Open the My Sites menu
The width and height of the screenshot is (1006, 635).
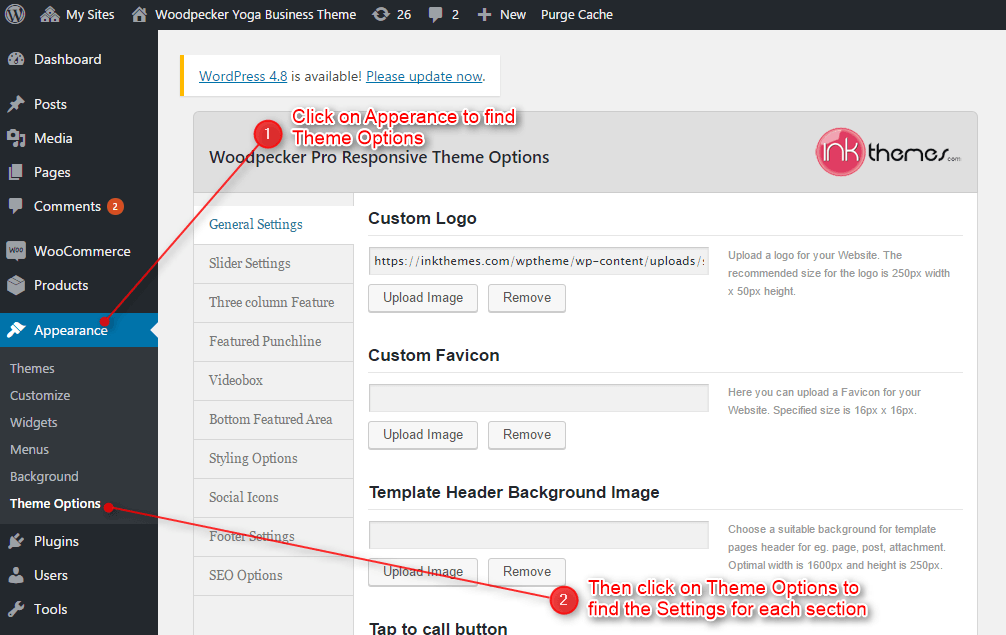pos(90,14)
